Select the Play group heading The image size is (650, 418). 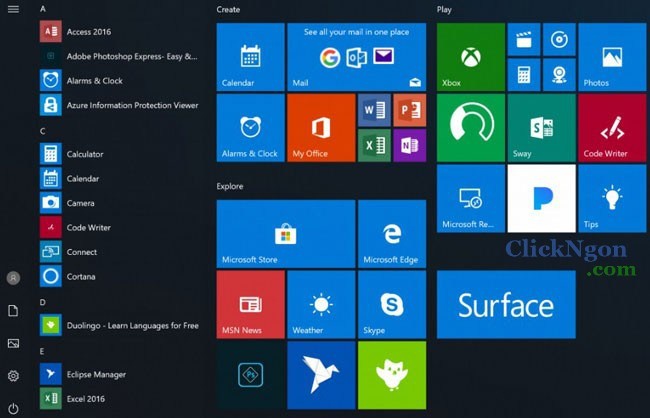click(444, 10)
